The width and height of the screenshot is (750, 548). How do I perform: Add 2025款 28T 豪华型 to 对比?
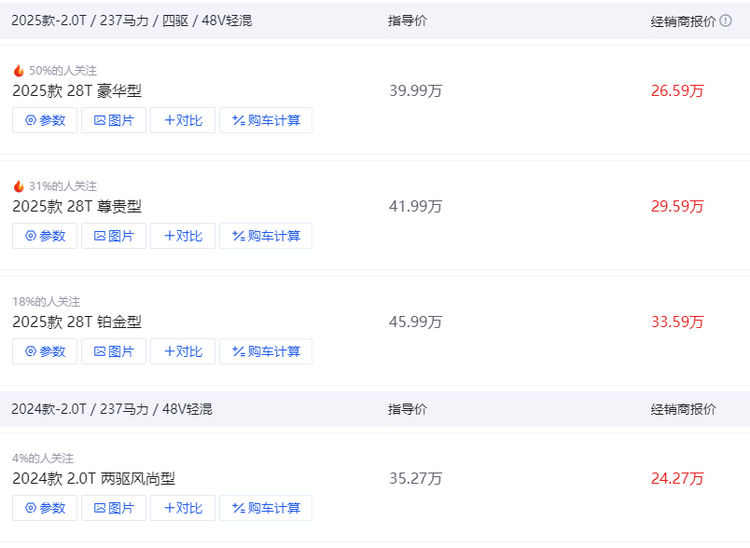coord(183,120)
